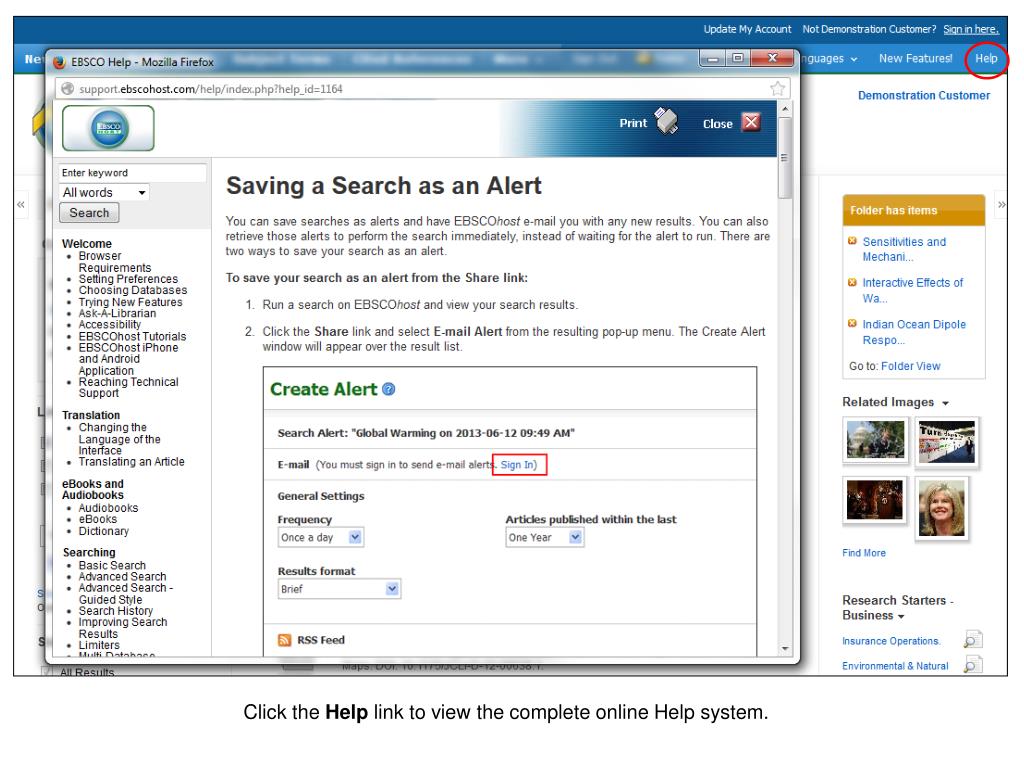Click the address bar URL field
This screenshot has height=768, width=1024.
pos(418,88)
